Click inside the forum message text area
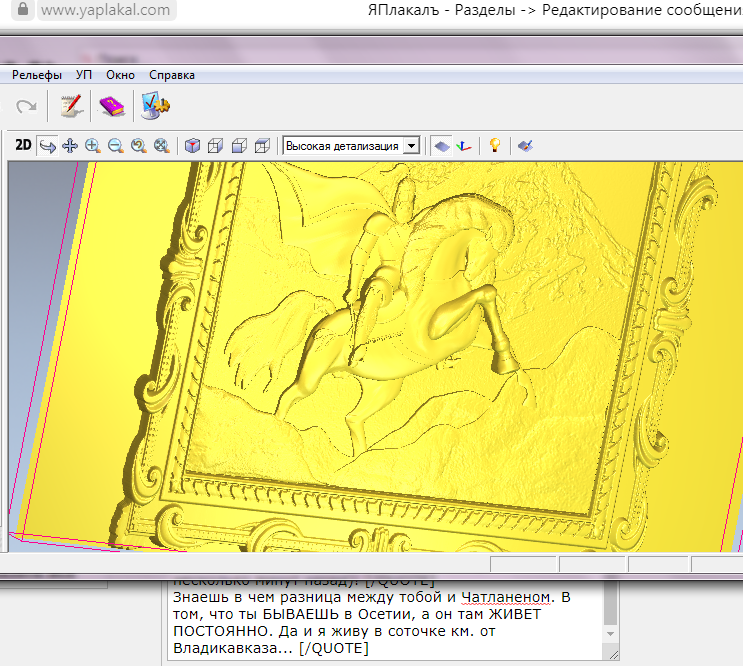The height and width of the screenshot is (666, 743). [385, 620]
